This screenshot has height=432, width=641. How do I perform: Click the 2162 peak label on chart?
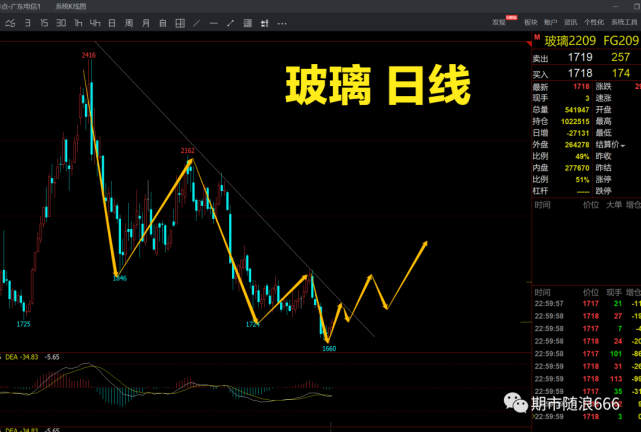188,151
